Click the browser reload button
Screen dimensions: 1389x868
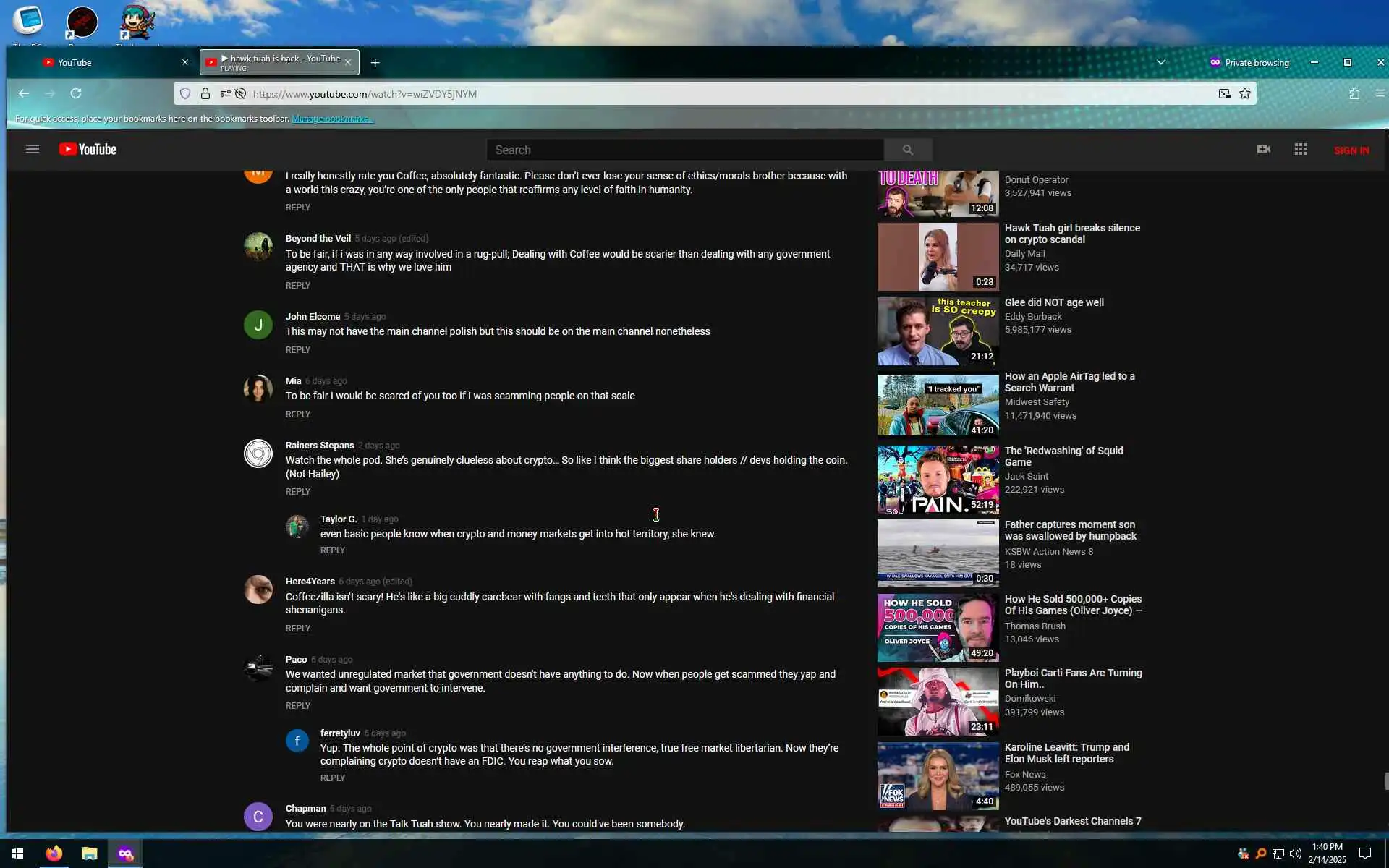click(x=76, y=94)
